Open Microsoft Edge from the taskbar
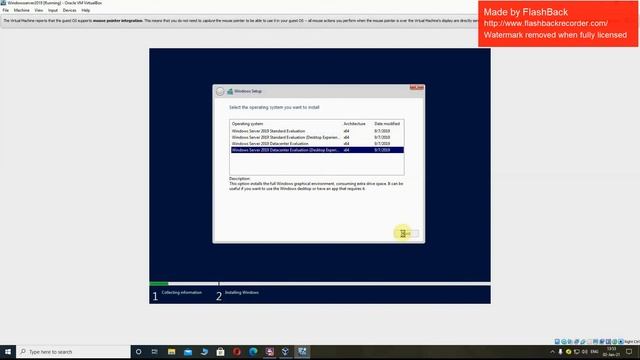The width and height of the screenshot is (640, 360). coord(253,352)
